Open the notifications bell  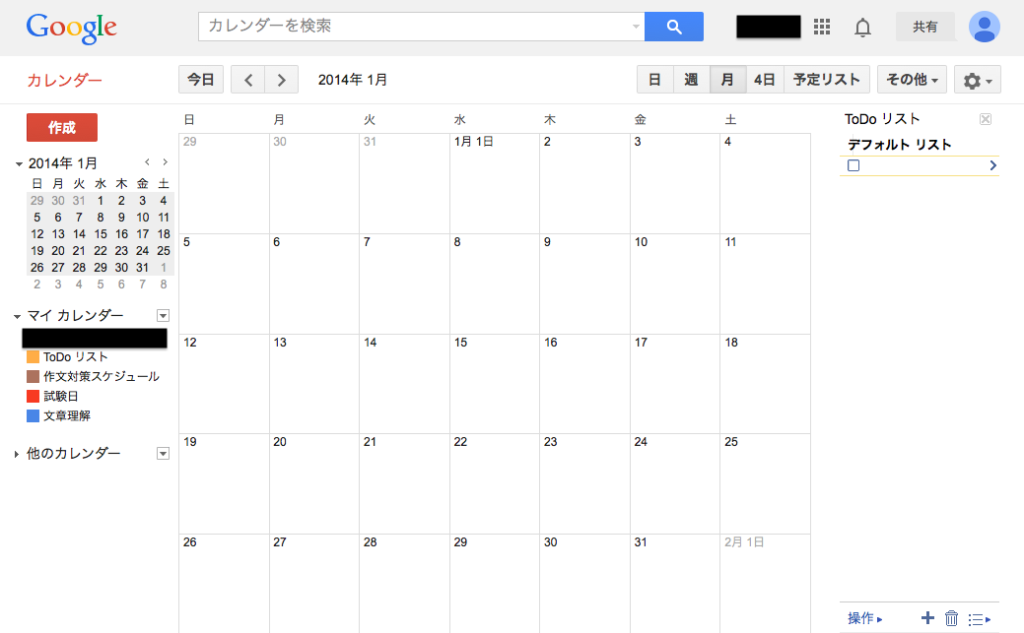coord(862,26)
